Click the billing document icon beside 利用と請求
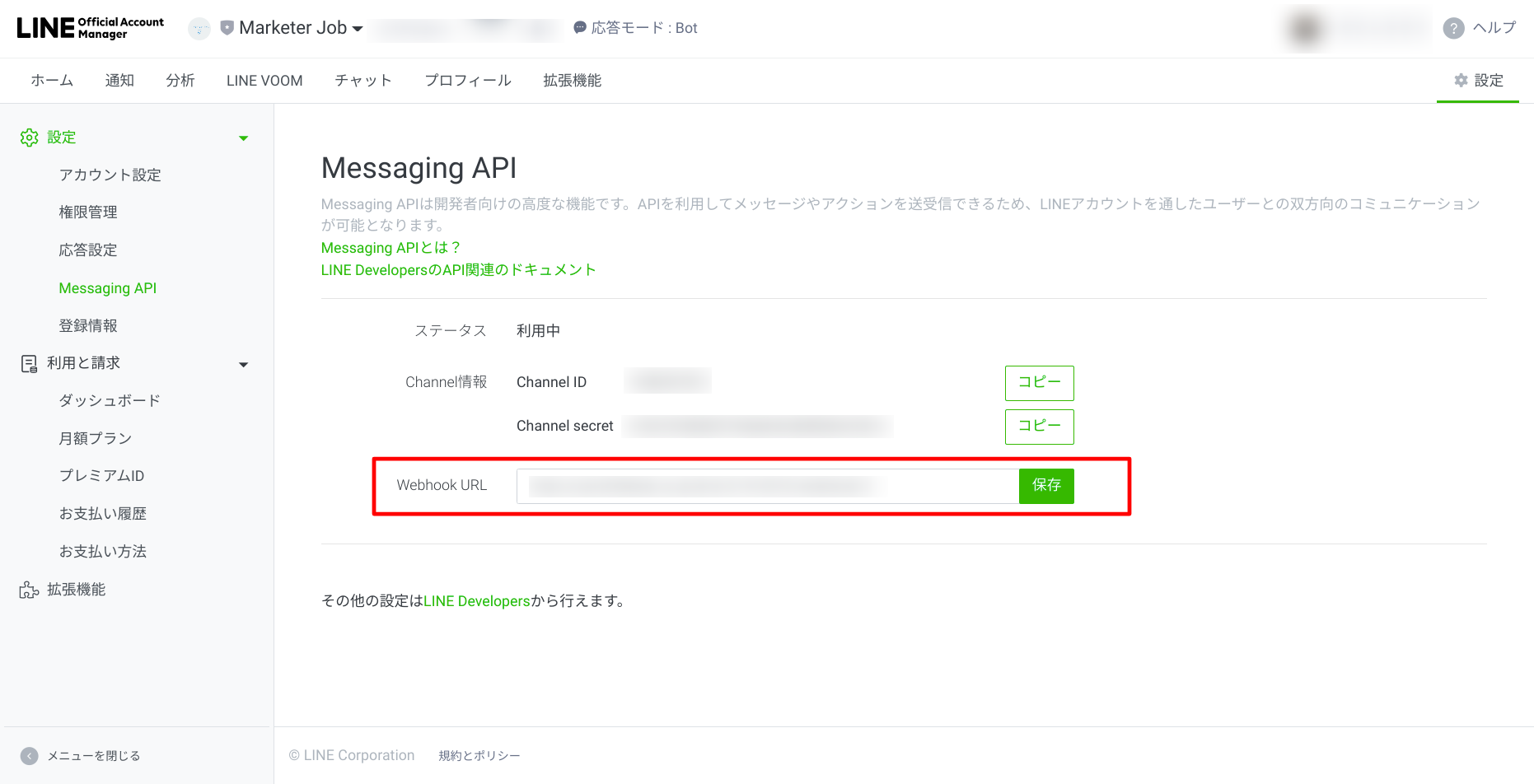Viewport: 1534px width, 784px height. [30, 364]
